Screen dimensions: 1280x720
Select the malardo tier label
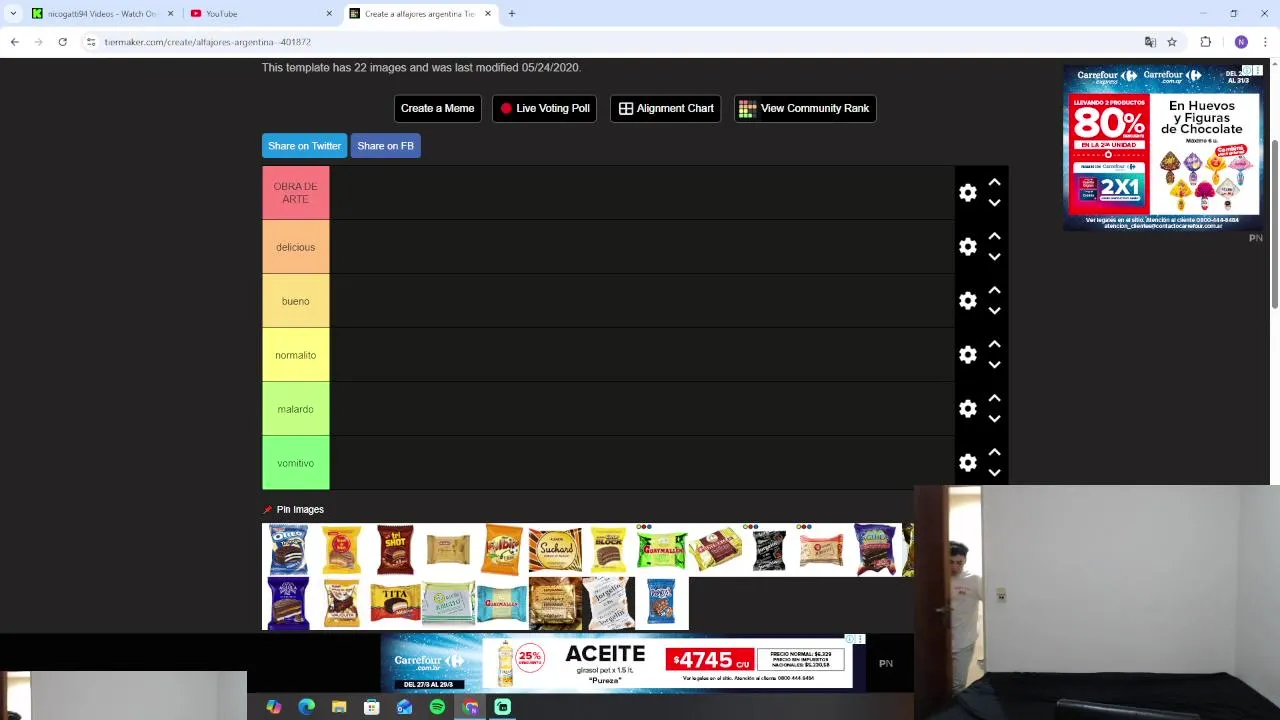(x=295, y=409)
